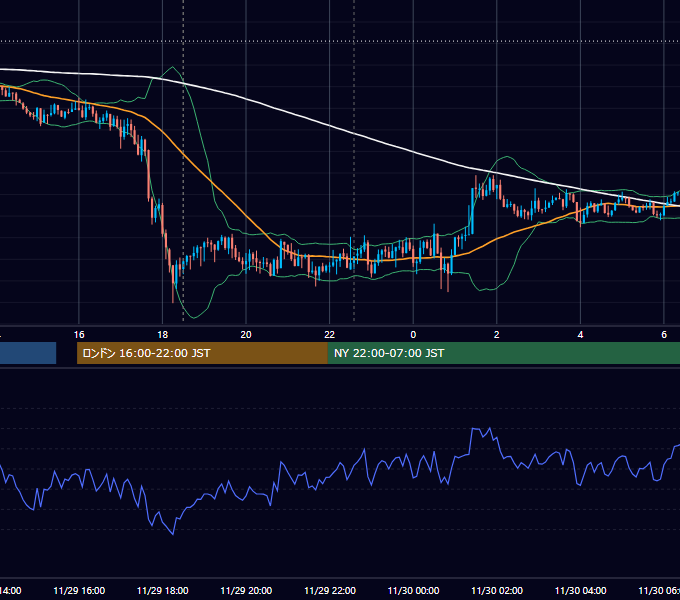Click the time axis label 2

pyautogui.click(x=497, y=335)
